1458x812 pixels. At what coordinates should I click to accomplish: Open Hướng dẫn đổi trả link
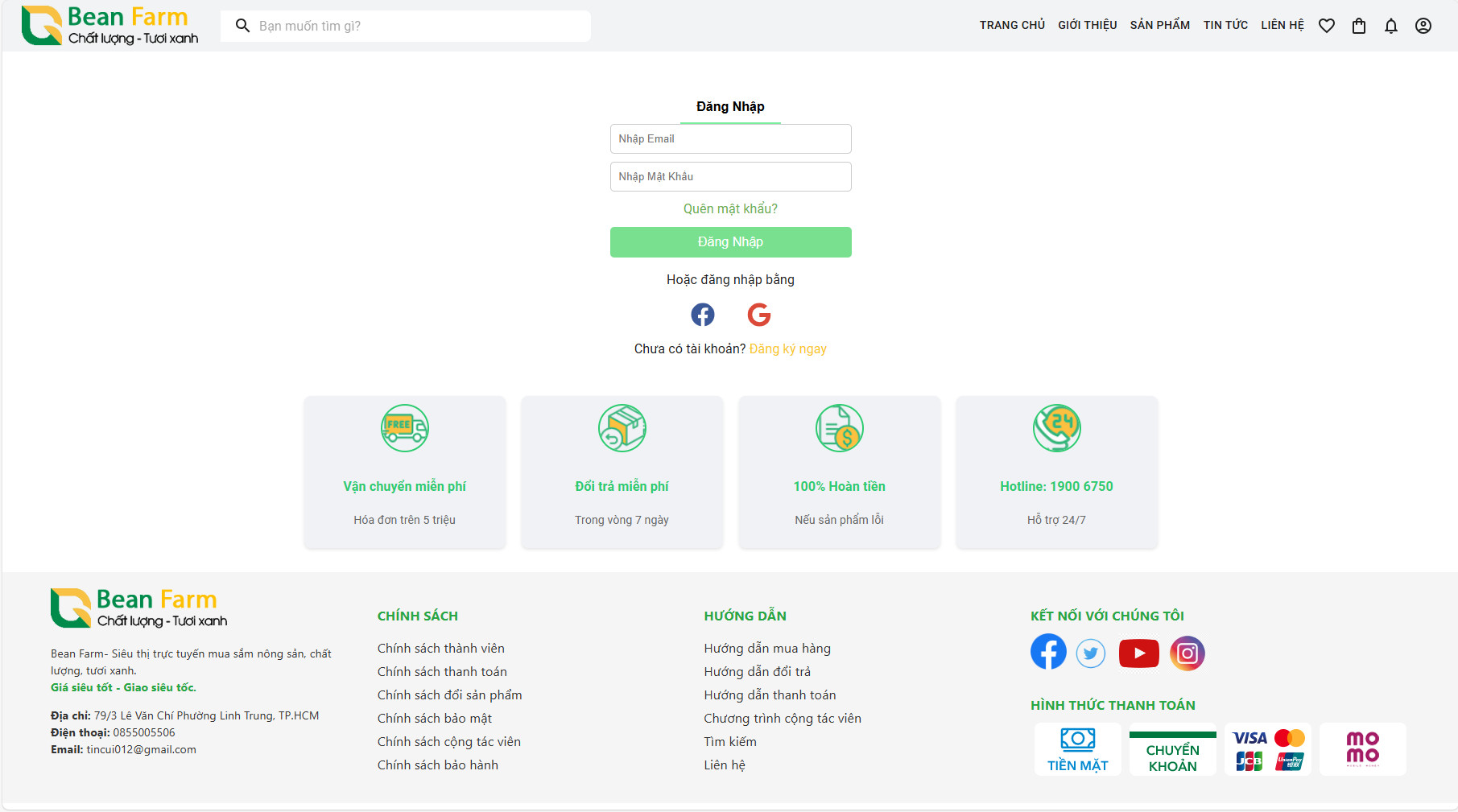(x=758, y=672)
